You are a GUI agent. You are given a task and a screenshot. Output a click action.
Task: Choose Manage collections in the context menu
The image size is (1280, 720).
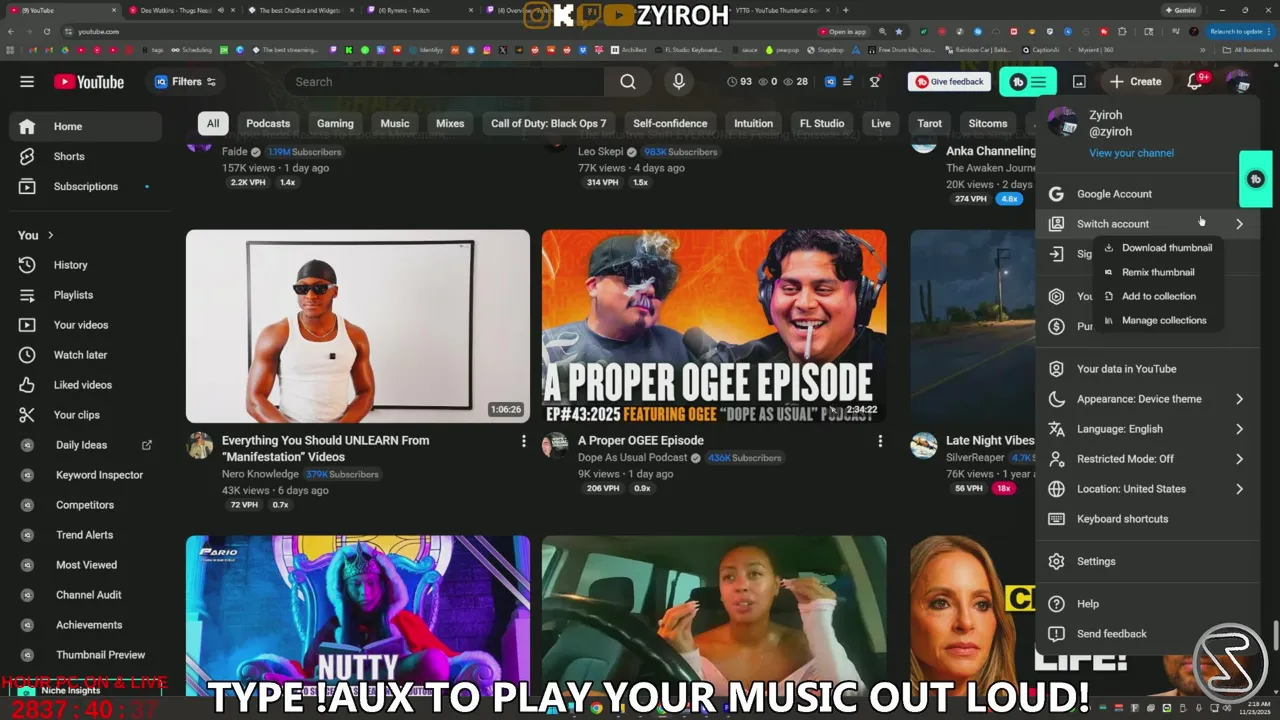[x=1158, y=320]
